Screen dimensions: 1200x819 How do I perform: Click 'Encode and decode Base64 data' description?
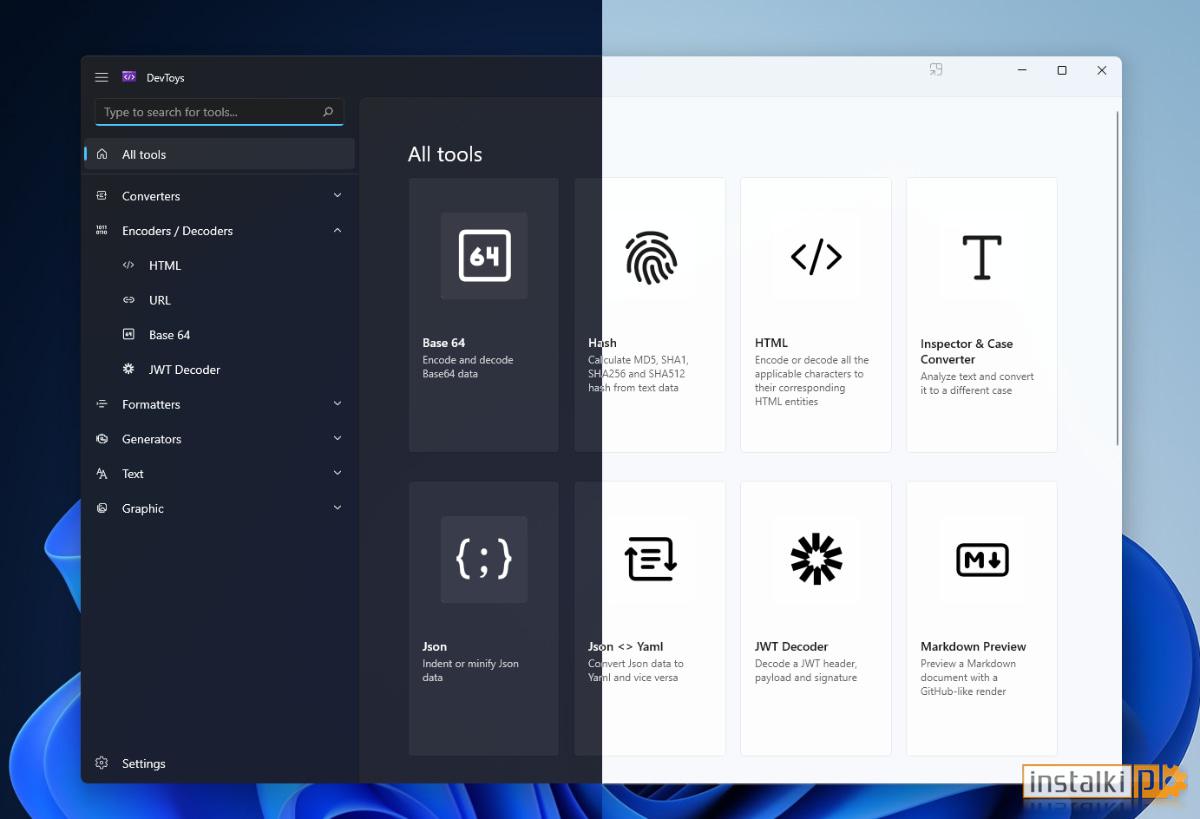click(x=468, y=367)
